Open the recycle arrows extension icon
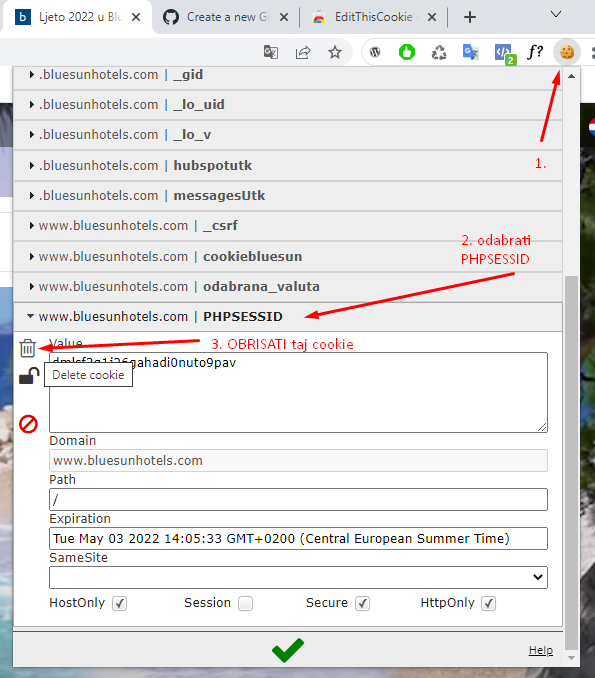 [439, 52]
